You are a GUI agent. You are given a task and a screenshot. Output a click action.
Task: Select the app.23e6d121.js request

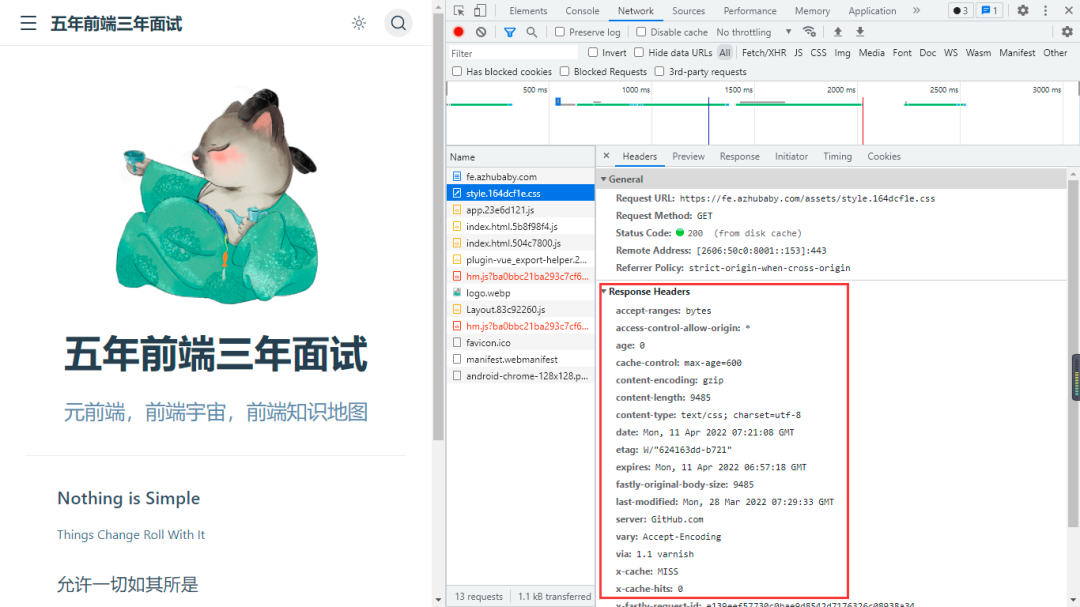[521, 209]
